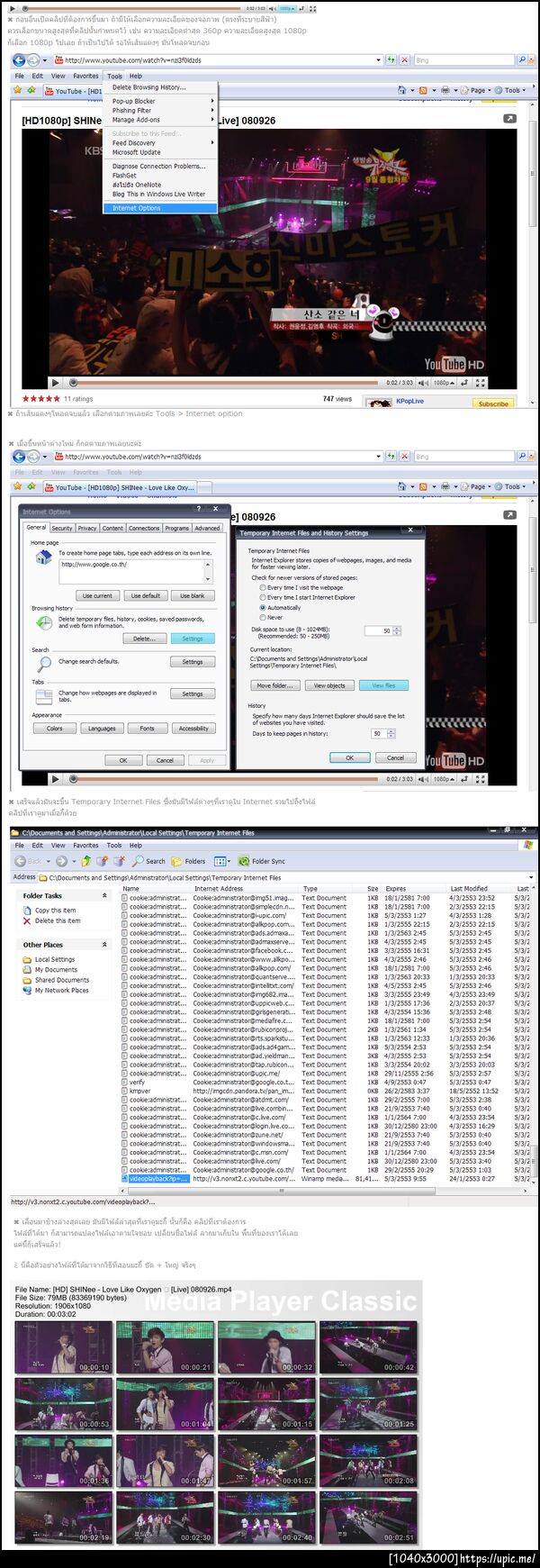
Task: Open the Views dropdown in Explorer toolbar
Action: pos(222,861)
